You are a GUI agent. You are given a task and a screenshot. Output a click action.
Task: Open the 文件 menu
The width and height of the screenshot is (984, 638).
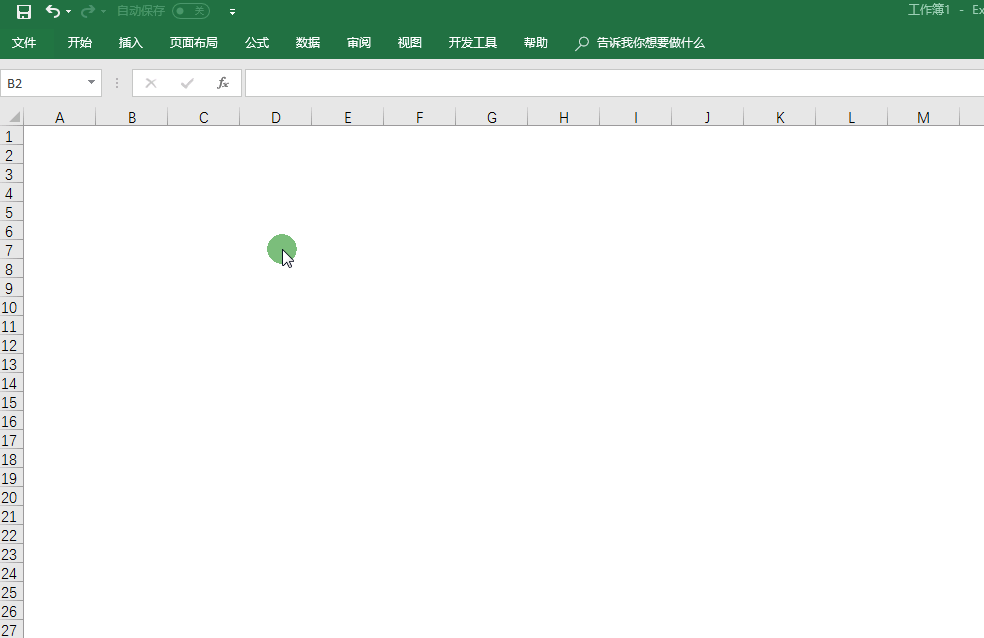(x=24, y=43)
